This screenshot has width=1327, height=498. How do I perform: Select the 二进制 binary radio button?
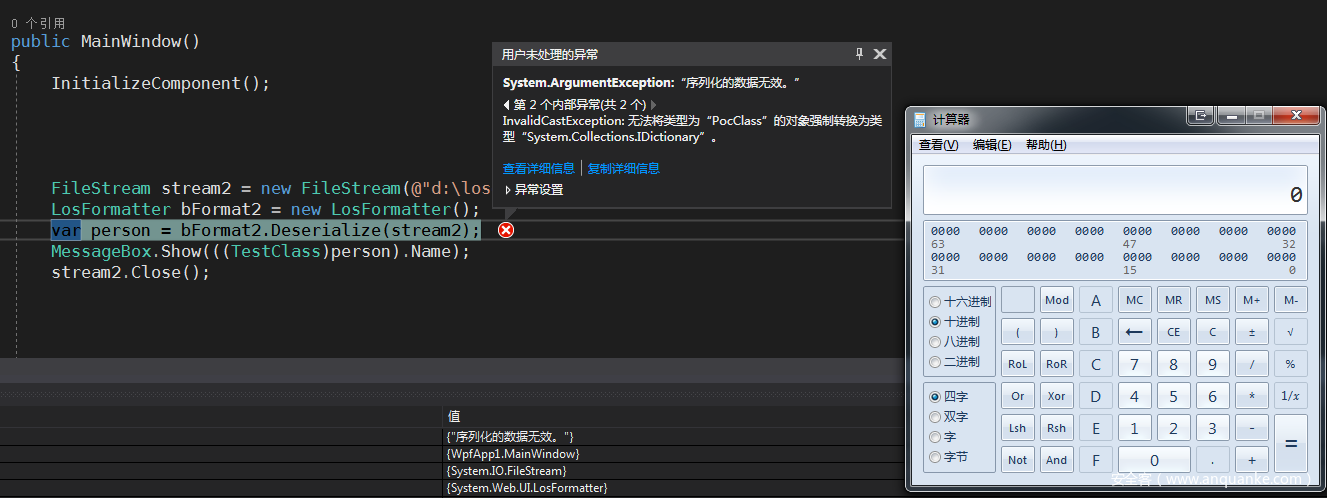coord(935,362)
